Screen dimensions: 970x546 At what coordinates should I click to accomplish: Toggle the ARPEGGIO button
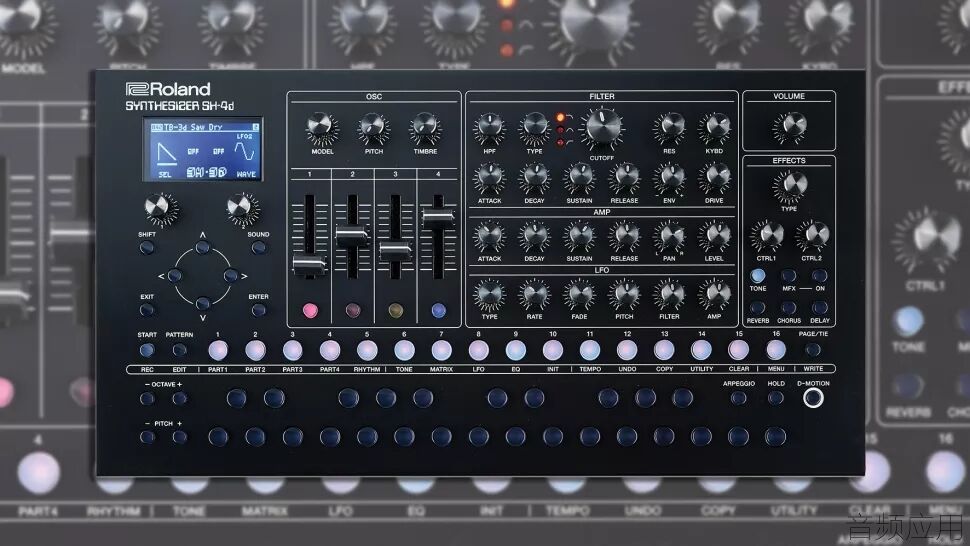coord(738,398)
